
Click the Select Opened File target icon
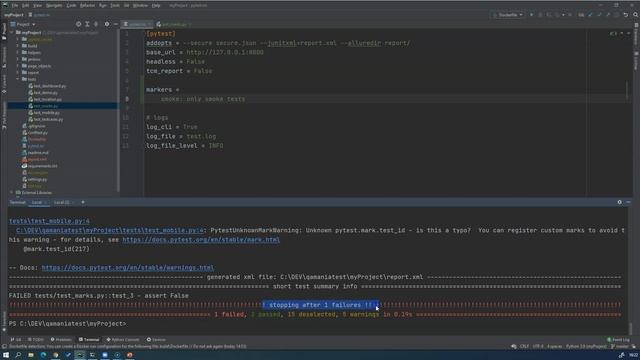pyautogui.click(x=78, y=24)
